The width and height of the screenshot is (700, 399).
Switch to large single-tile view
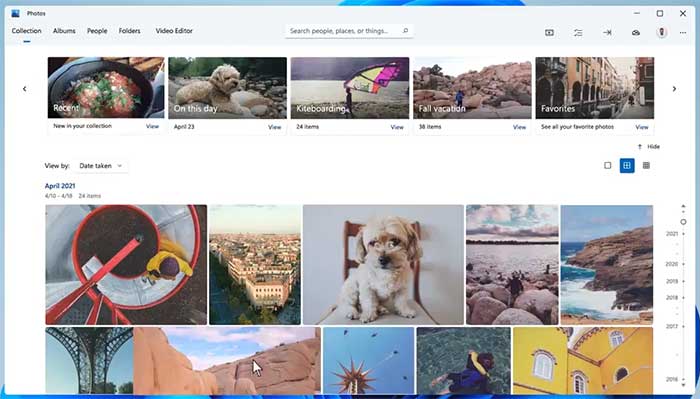608,166
